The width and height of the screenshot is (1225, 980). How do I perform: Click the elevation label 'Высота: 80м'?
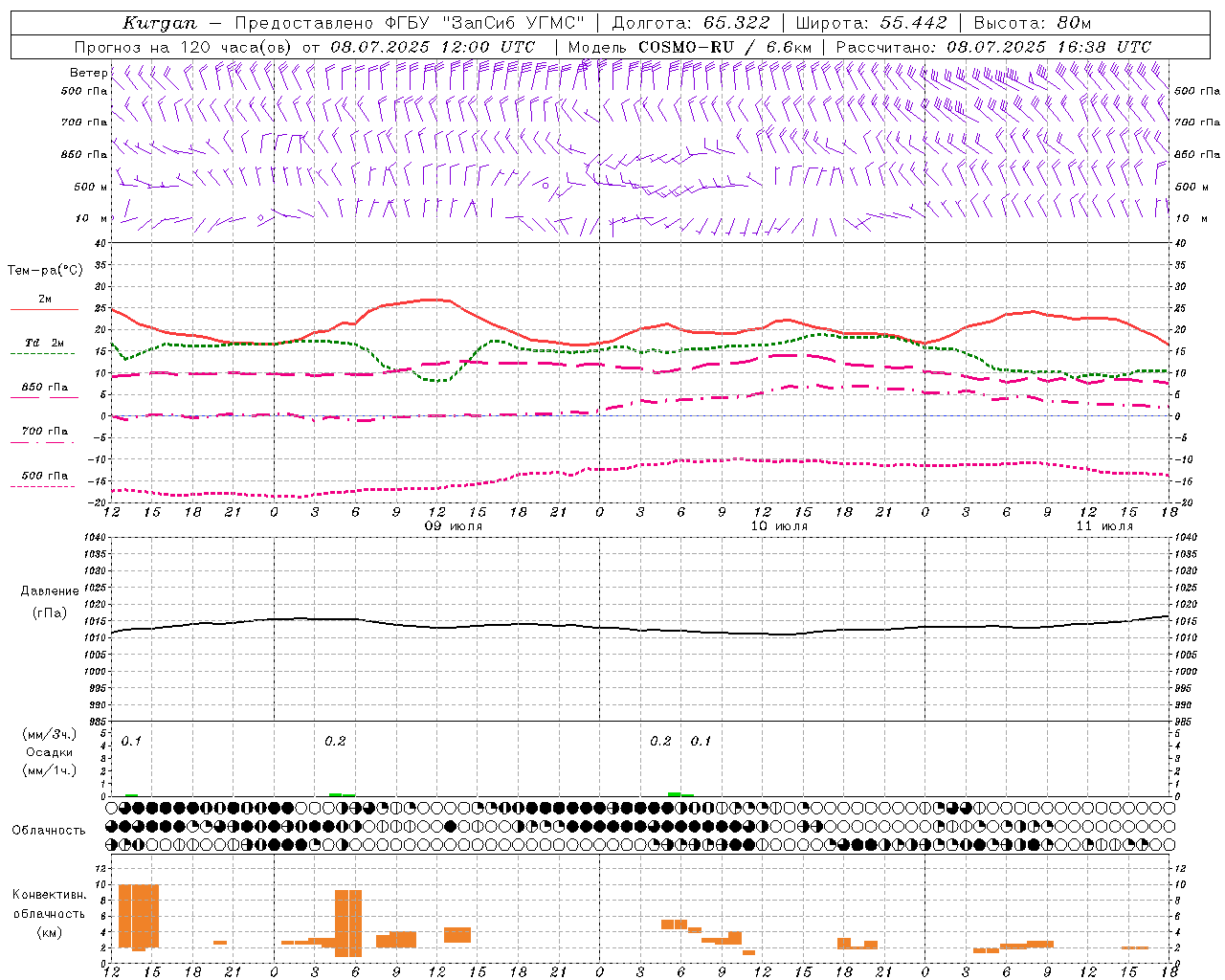click(x=1032, y=23)
